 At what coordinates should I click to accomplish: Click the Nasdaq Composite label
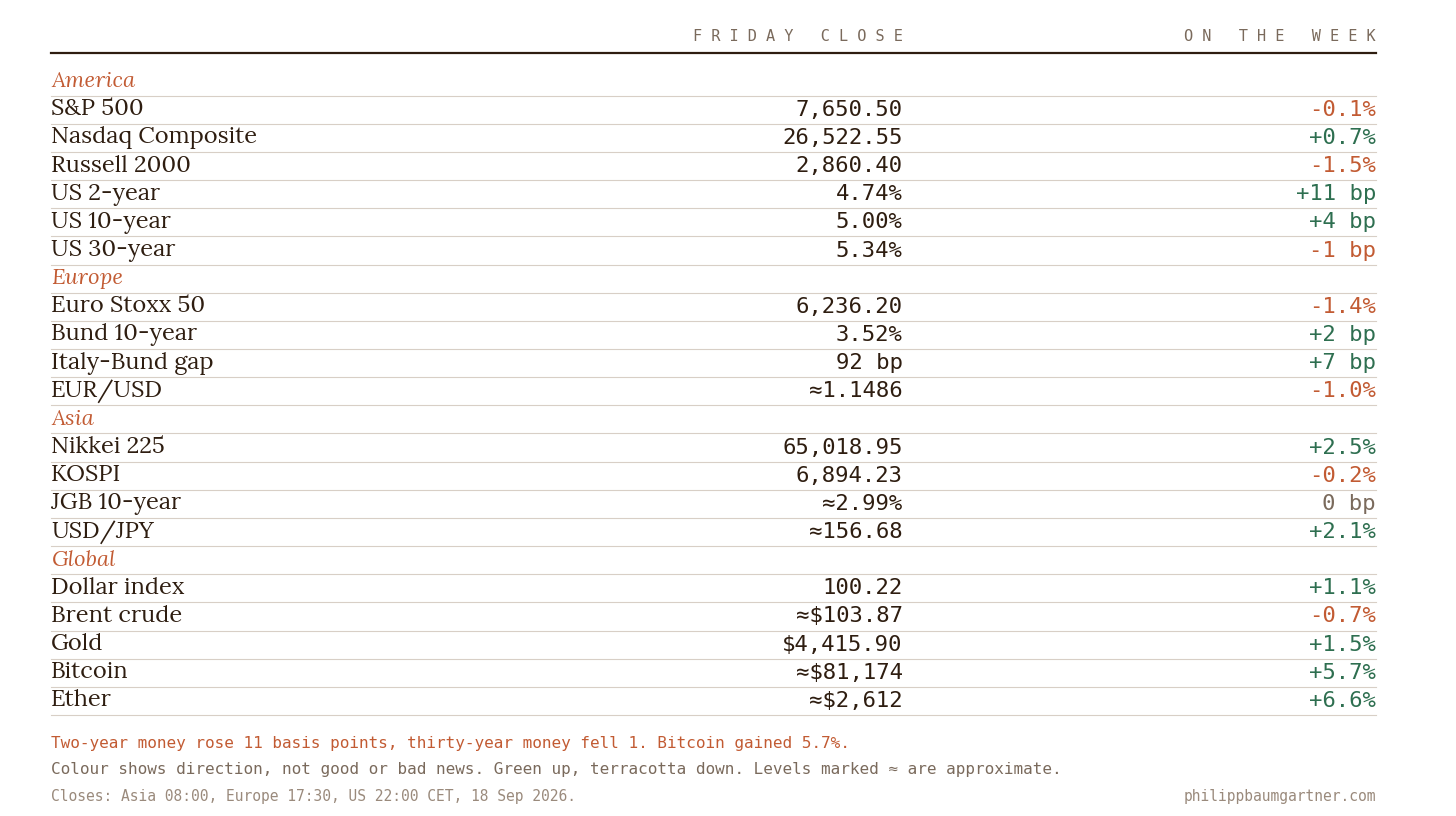(x=154, y=136)
